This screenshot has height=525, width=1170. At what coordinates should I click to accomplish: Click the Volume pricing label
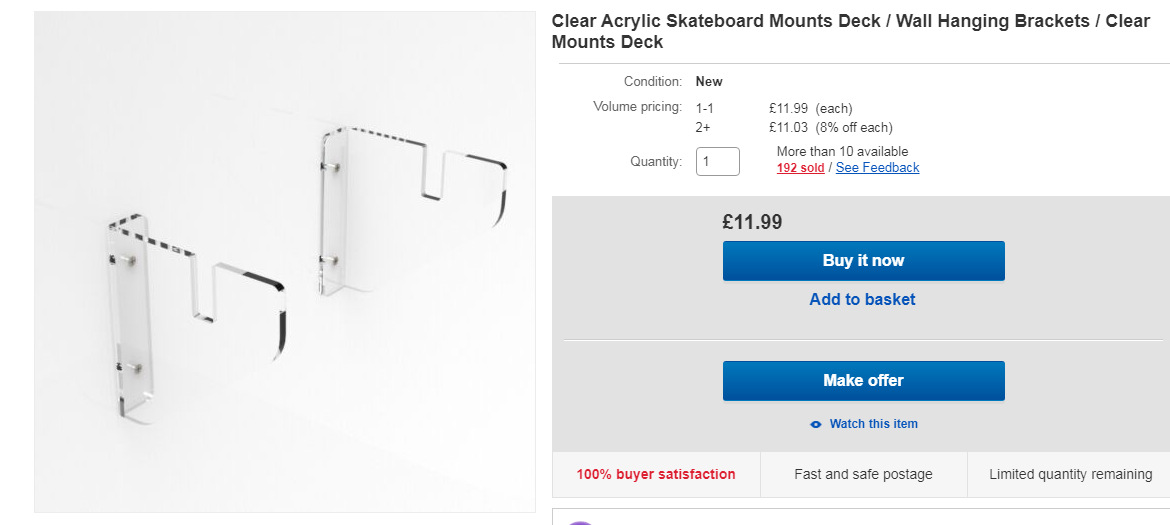click(637, 107)
